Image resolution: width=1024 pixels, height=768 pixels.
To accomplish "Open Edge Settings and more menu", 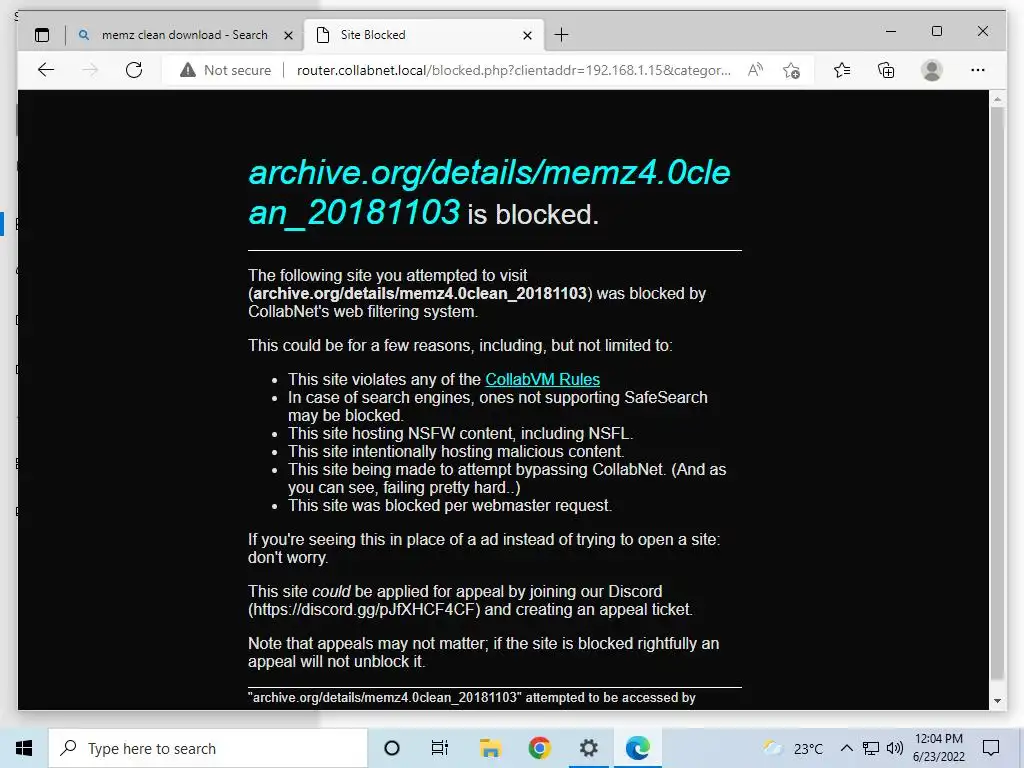I will pos(978,70).
